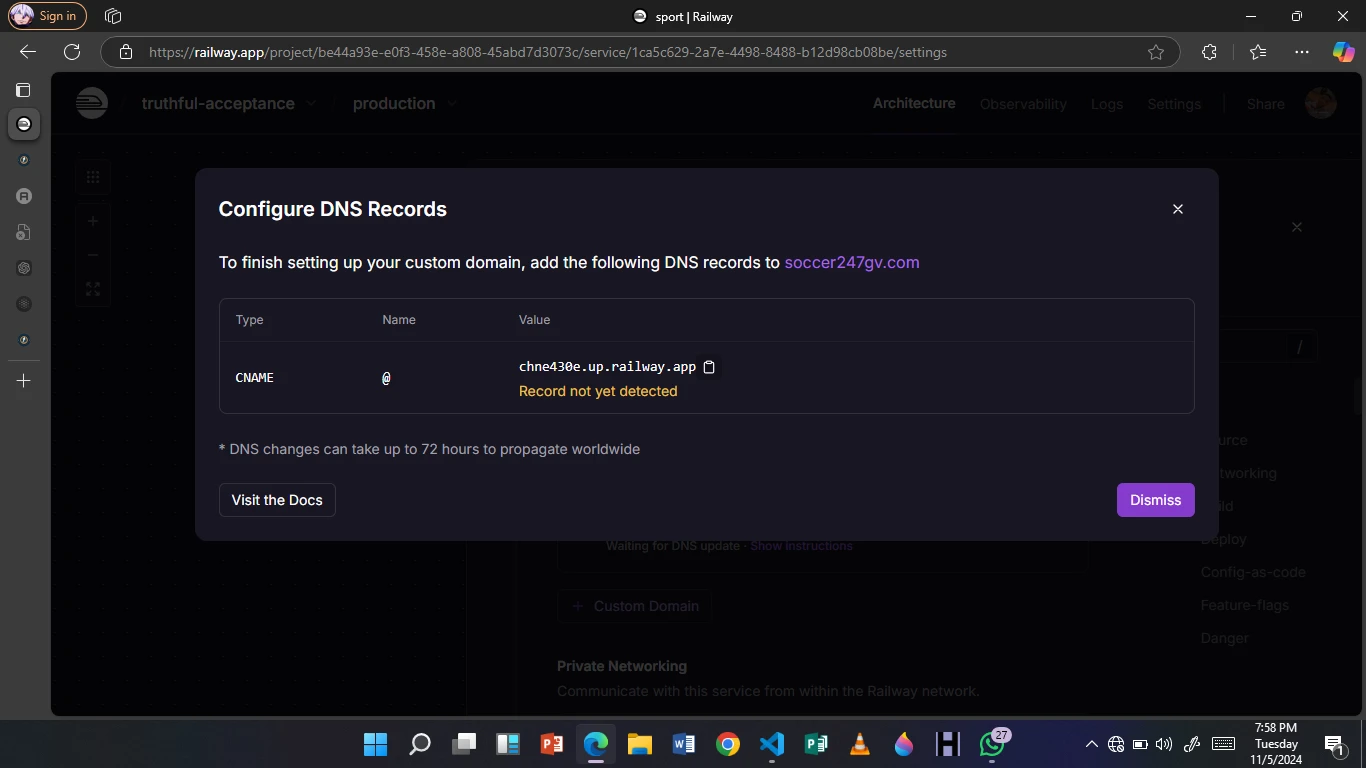Open Task View on taskbar
The image size is (1366, 768).
coord(464,744)
